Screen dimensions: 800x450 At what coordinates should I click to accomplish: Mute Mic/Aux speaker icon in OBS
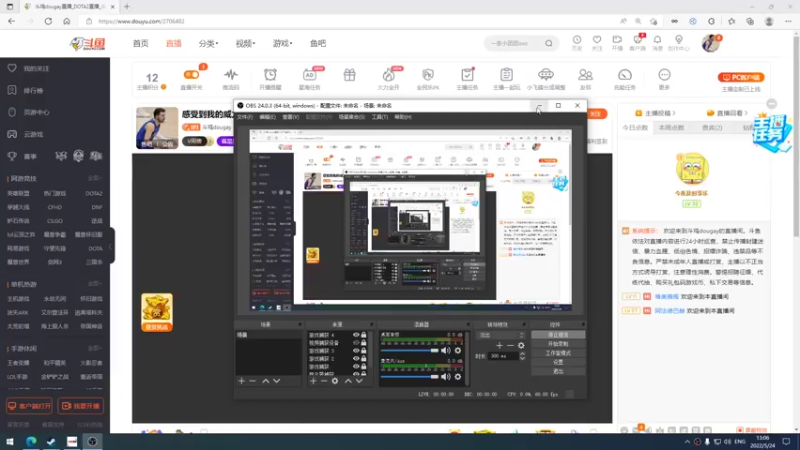(445, 377)
